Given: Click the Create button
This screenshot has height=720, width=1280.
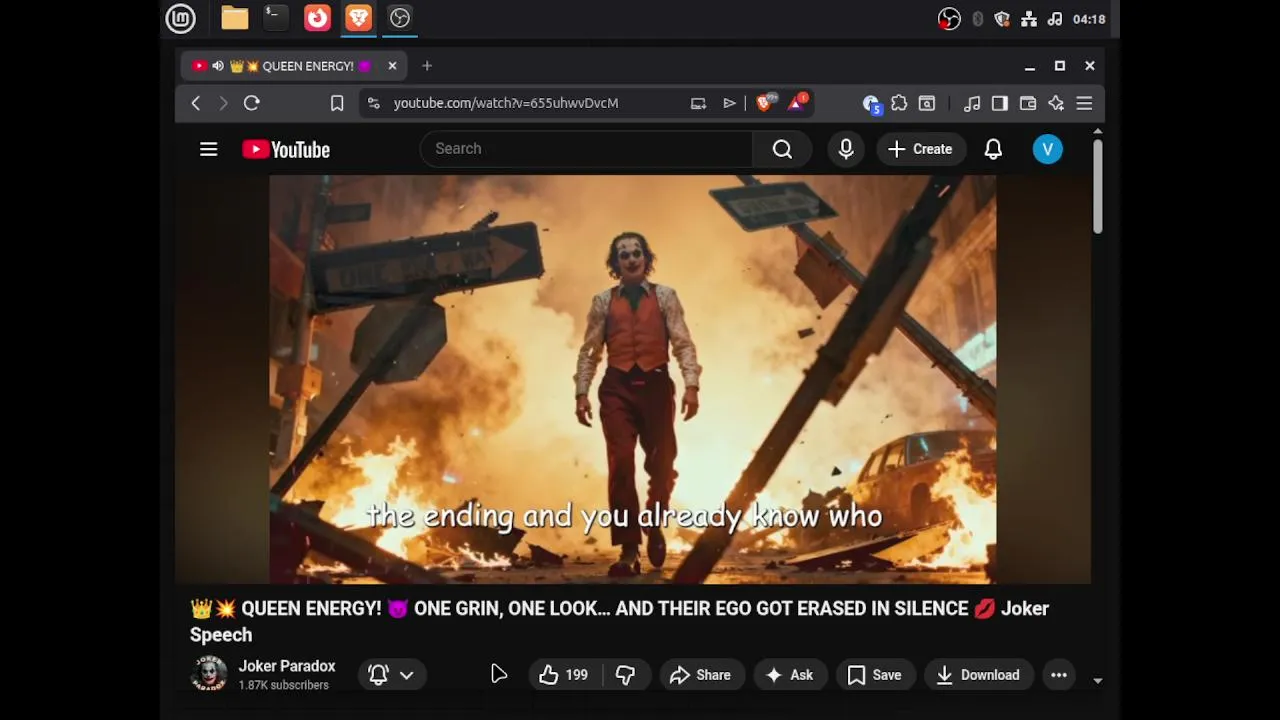Looking at the screenshot, I should (920, 149).
